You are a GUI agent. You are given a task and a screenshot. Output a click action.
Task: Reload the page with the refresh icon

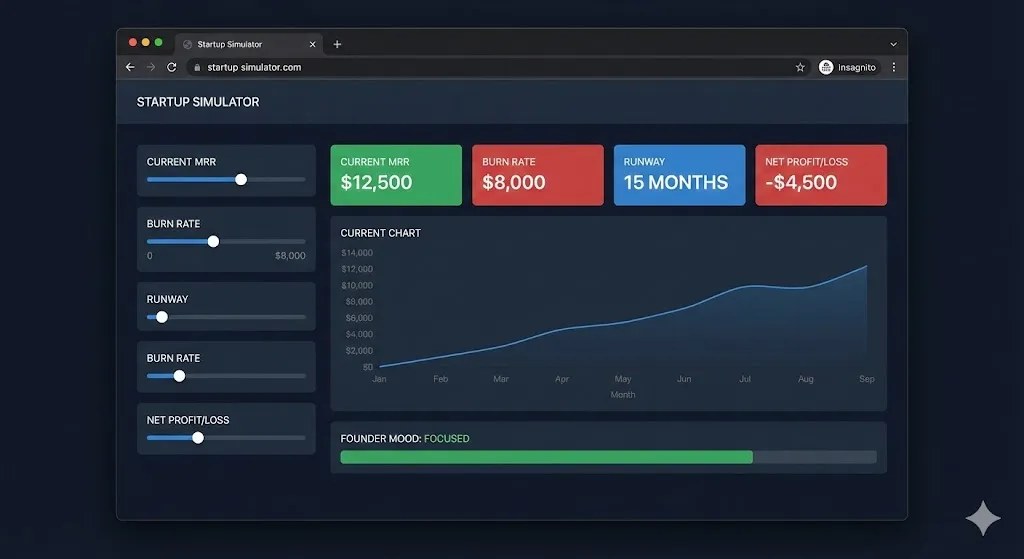172,67
